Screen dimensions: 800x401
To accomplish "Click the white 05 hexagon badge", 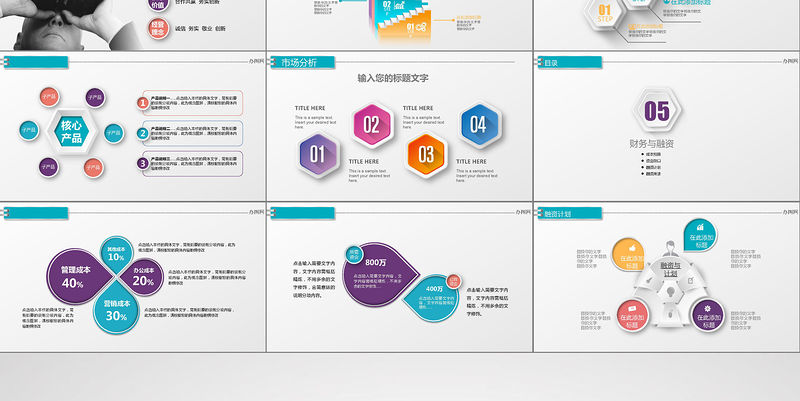I will (x=657, y=110).
